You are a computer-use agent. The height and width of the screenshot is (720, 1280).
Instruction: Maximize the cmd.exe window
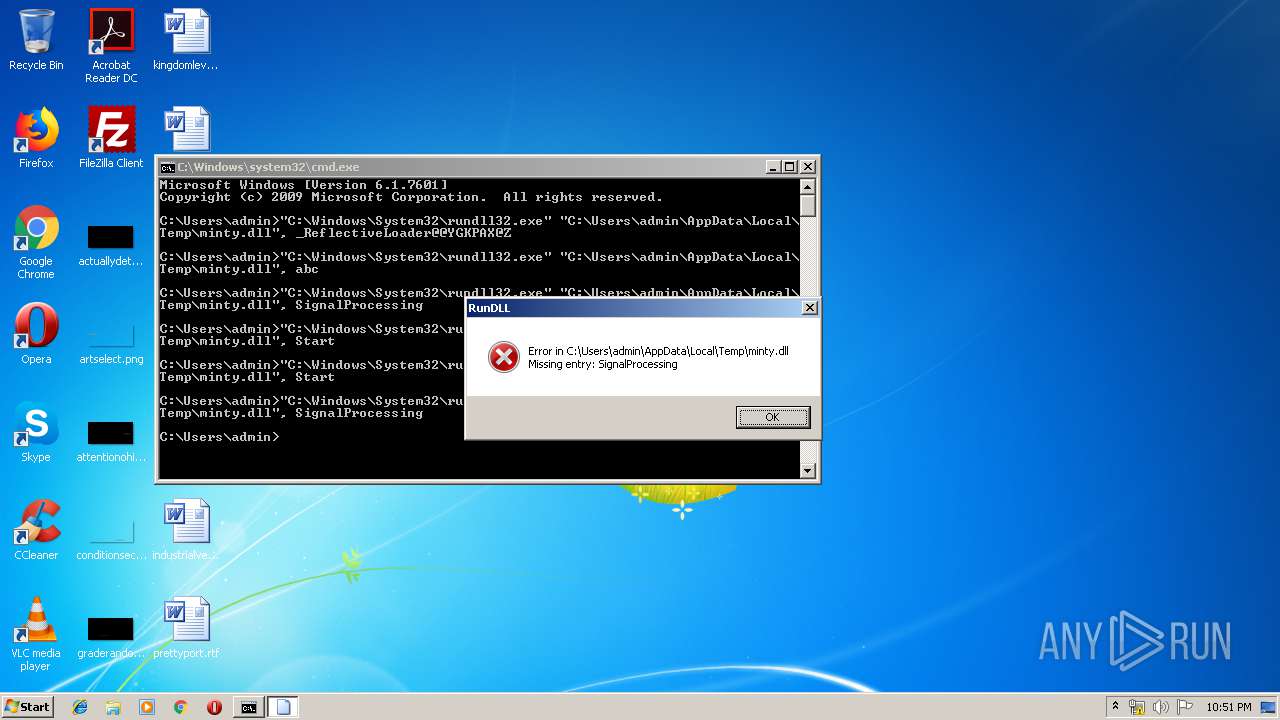click(790, 167)
